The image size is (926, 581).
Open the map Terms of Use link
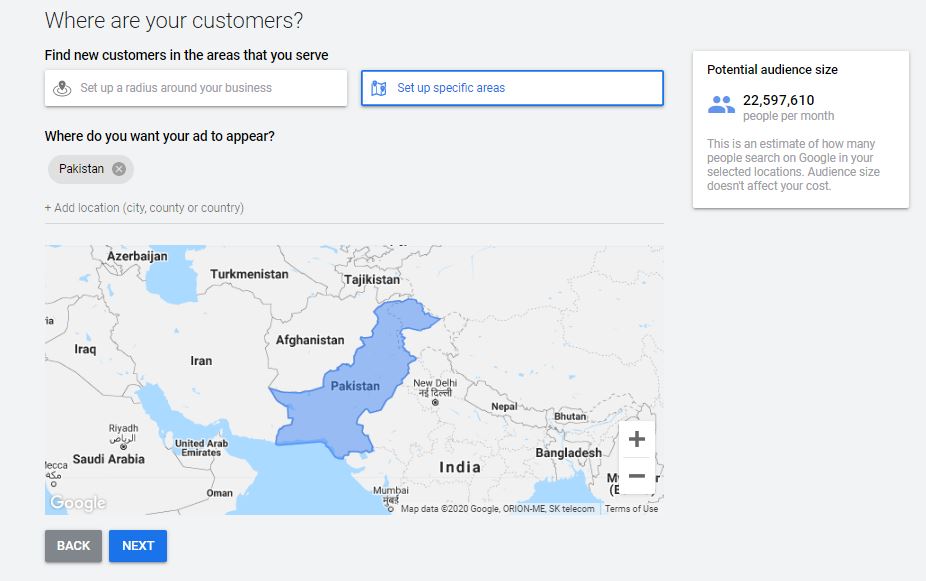(631, 509)
